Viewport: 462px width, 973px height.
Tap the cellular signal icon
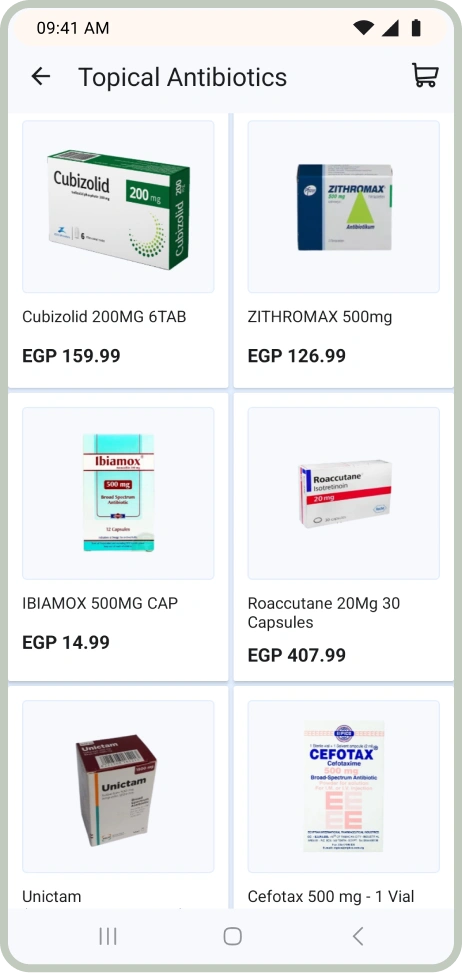[x=390, y=28]
